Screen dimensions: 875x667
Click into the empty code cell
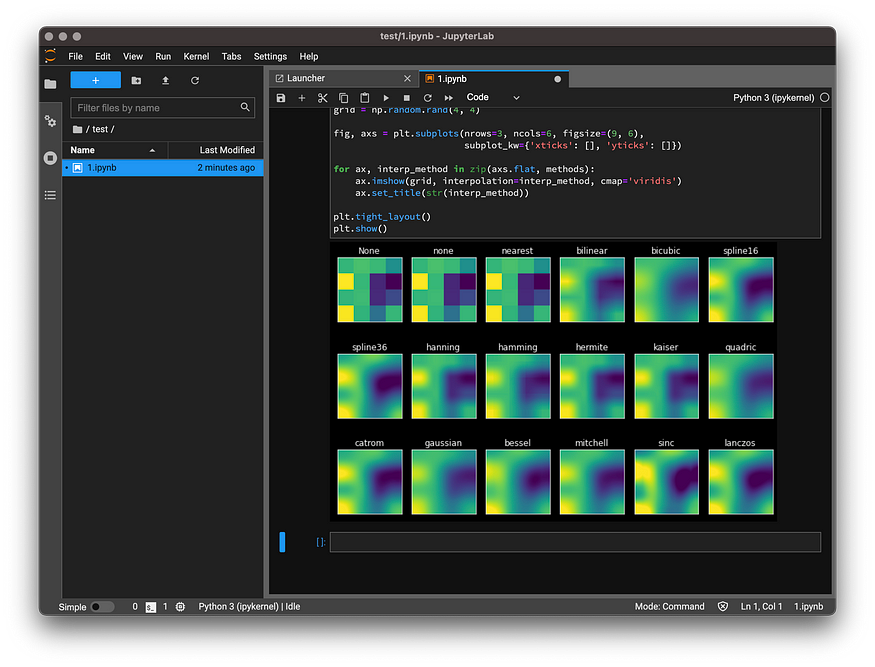[575, 542]
